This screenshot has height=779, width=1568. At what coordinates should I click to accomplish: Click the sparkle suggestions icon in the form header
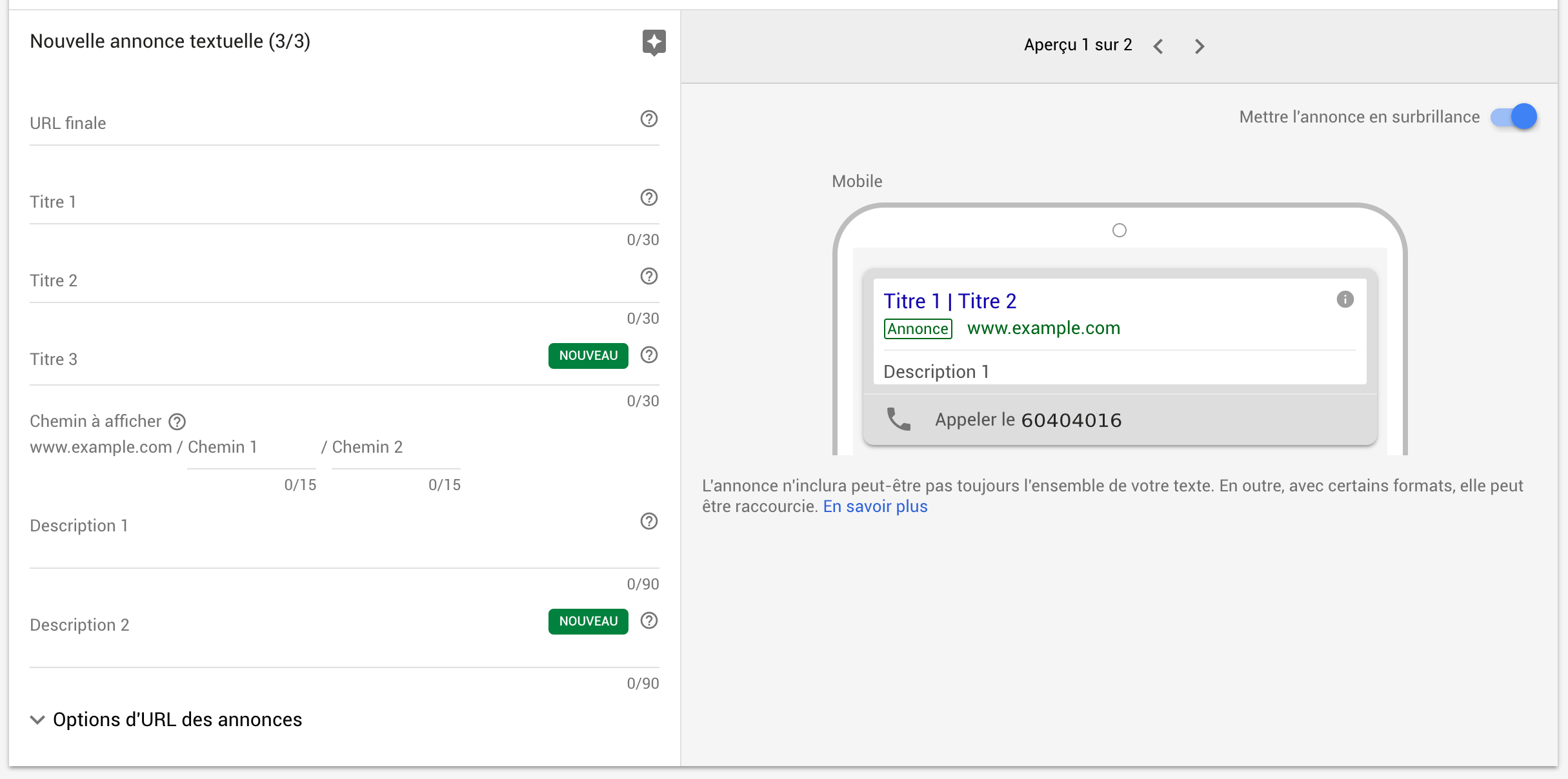[654, 43]
